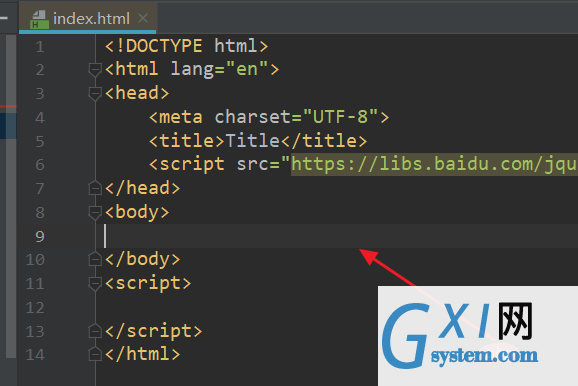The width and height of the screenshot is (578, 386).
Task: Click the HTML file icon on index.html tab
Action: point(39,19)
